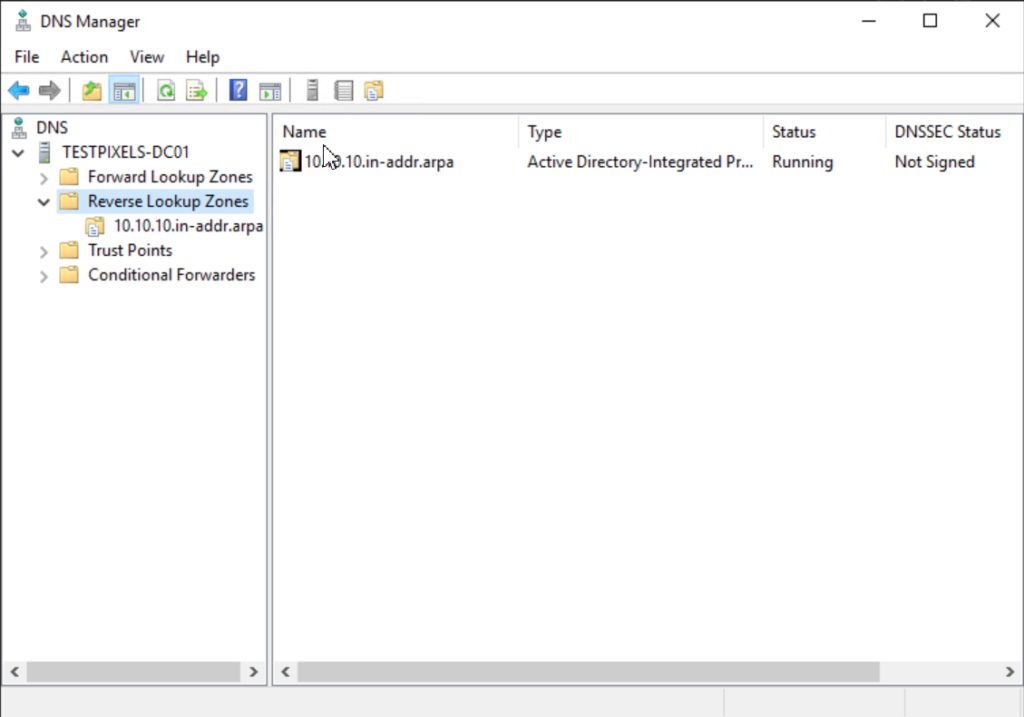The height and width of the screenshot is (717, 1024).
Task: Click the event list icon near the toolbar's end
Action: pyautogui.click(x=343, y=90)
